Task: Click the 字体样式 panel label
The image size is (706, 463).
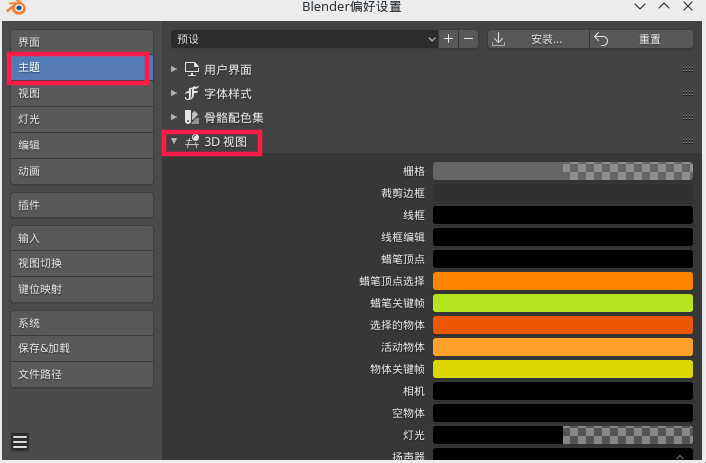Action: point(228,94)
